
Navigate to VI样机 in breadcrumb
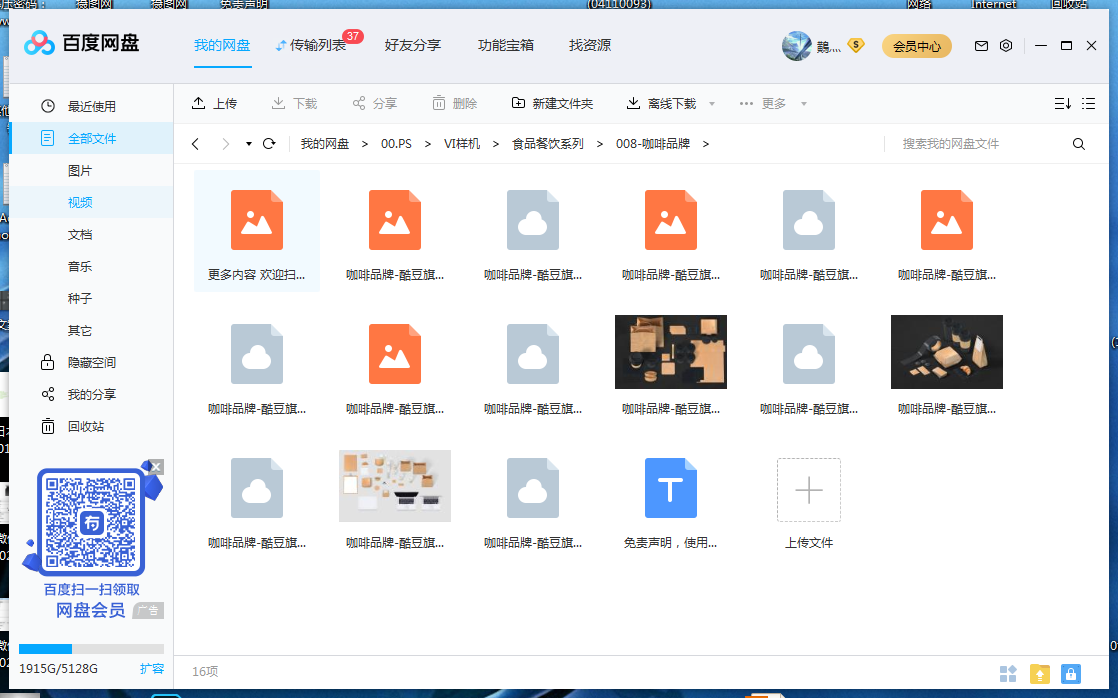click(462, 144)
